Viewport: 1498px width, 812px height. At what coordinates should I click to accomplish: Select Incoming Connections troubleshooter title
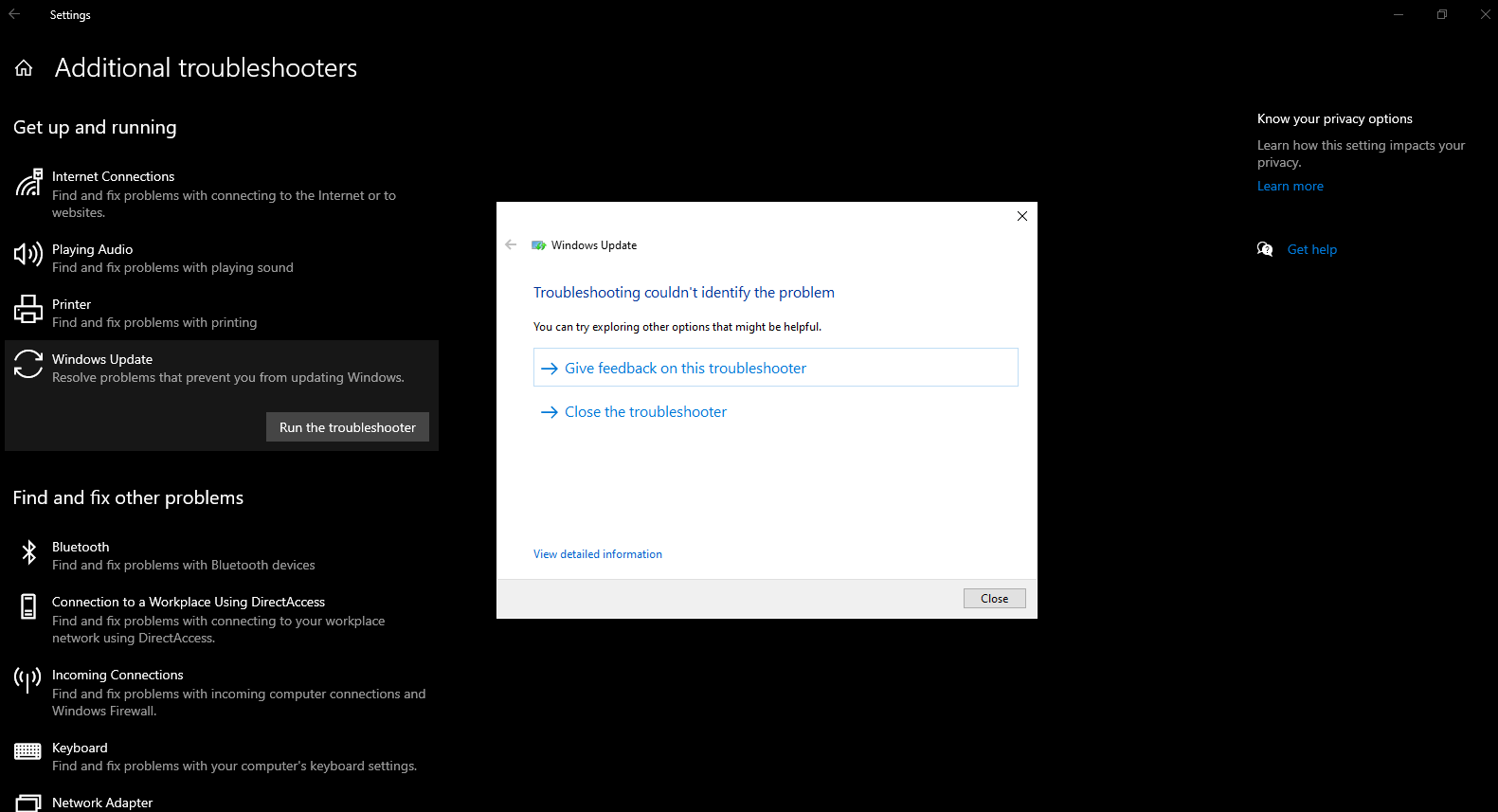(x=117, y=676)
